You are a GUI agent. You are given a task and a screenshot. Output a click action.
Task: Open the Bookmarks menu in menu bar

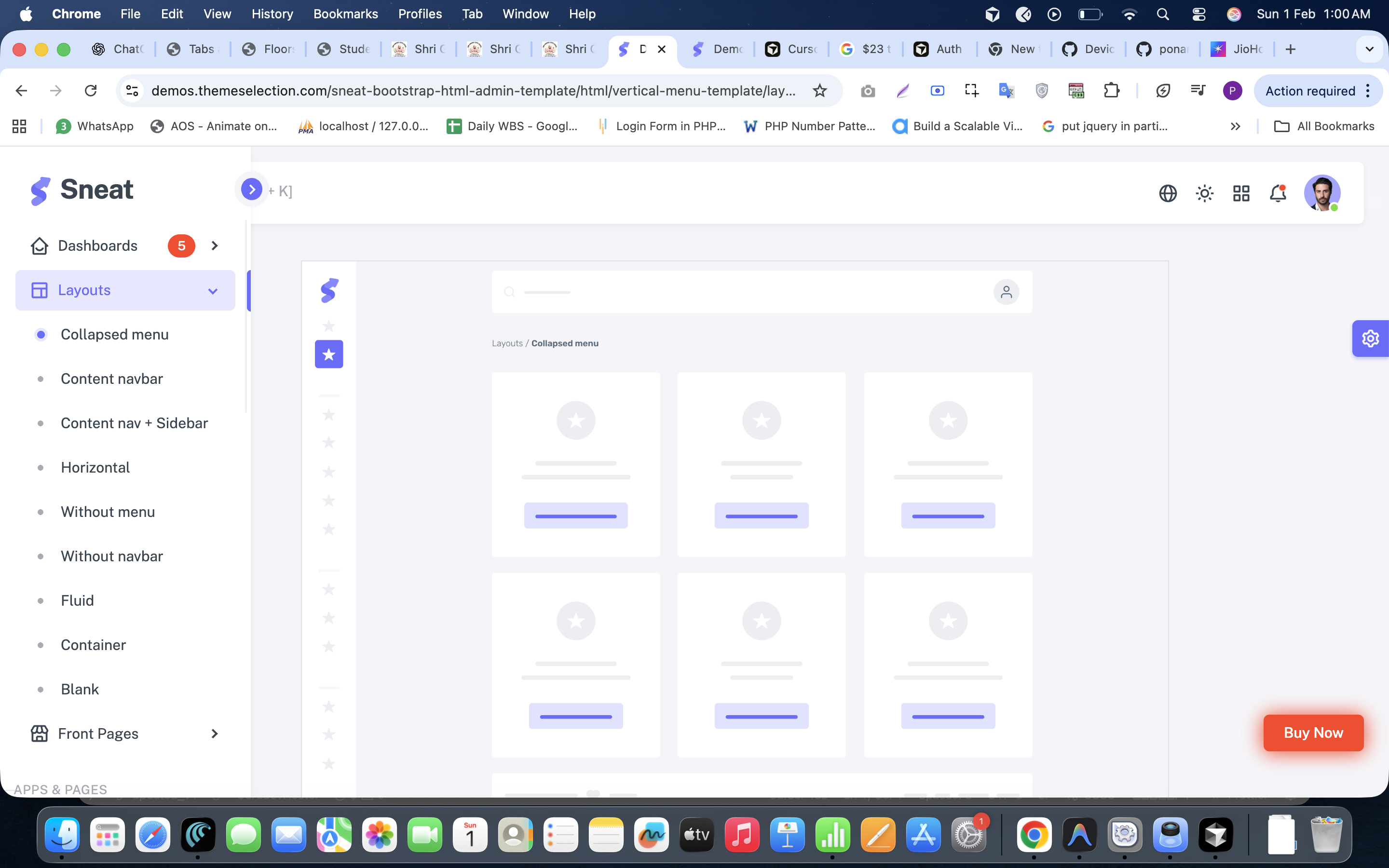pyautogui.click(x=345, y=14)
